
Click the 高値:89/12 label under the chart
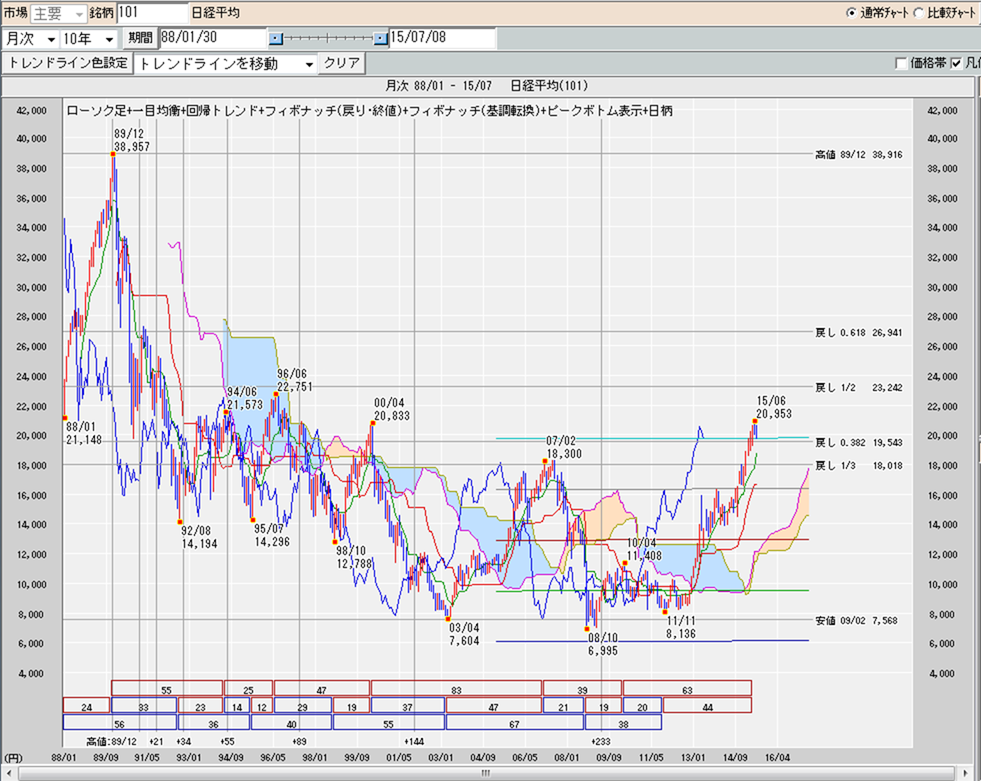pyautogui.click(x=111, y=742)
